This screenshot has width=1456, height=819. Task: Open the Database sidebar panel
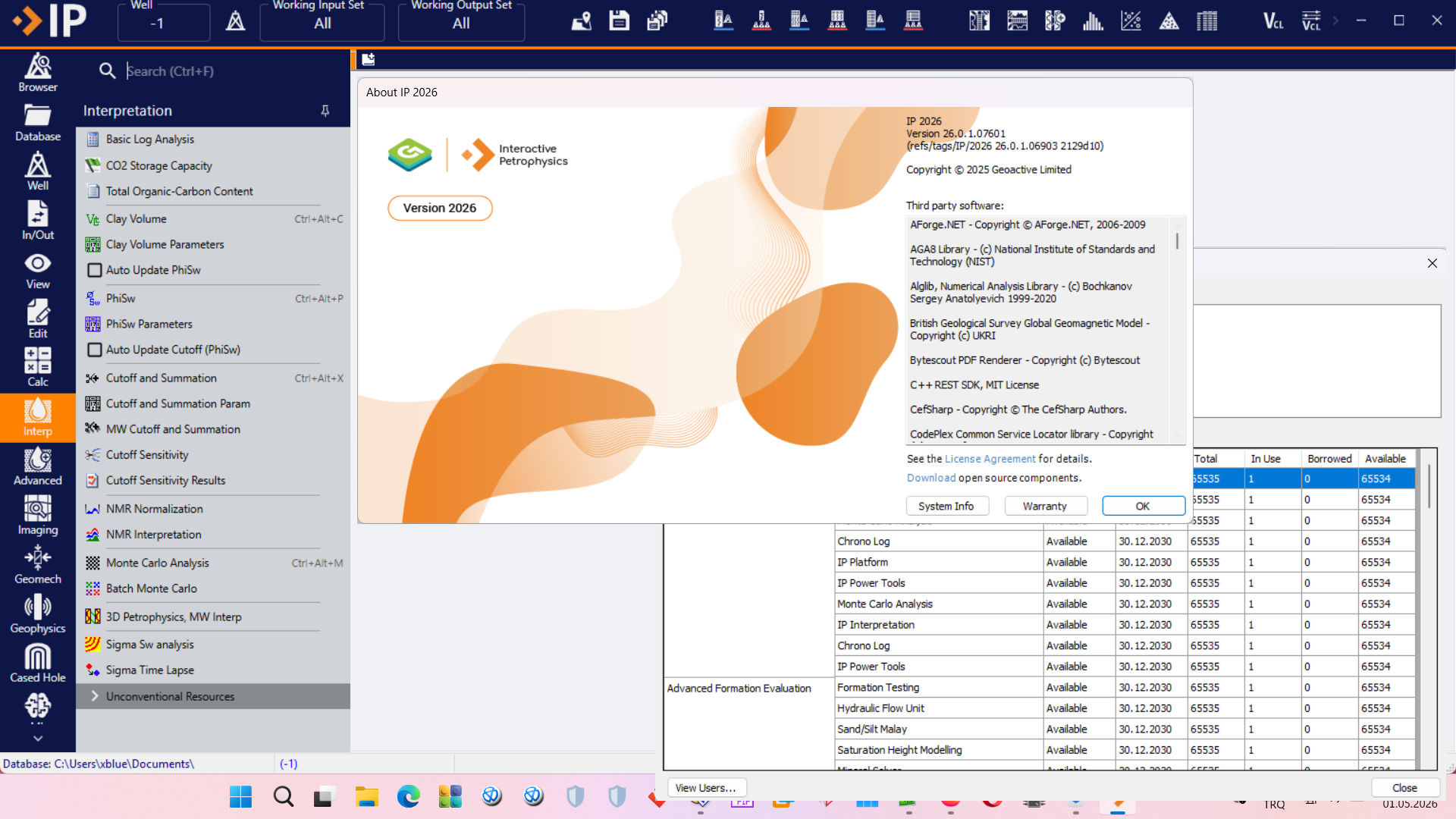[38, 123]
